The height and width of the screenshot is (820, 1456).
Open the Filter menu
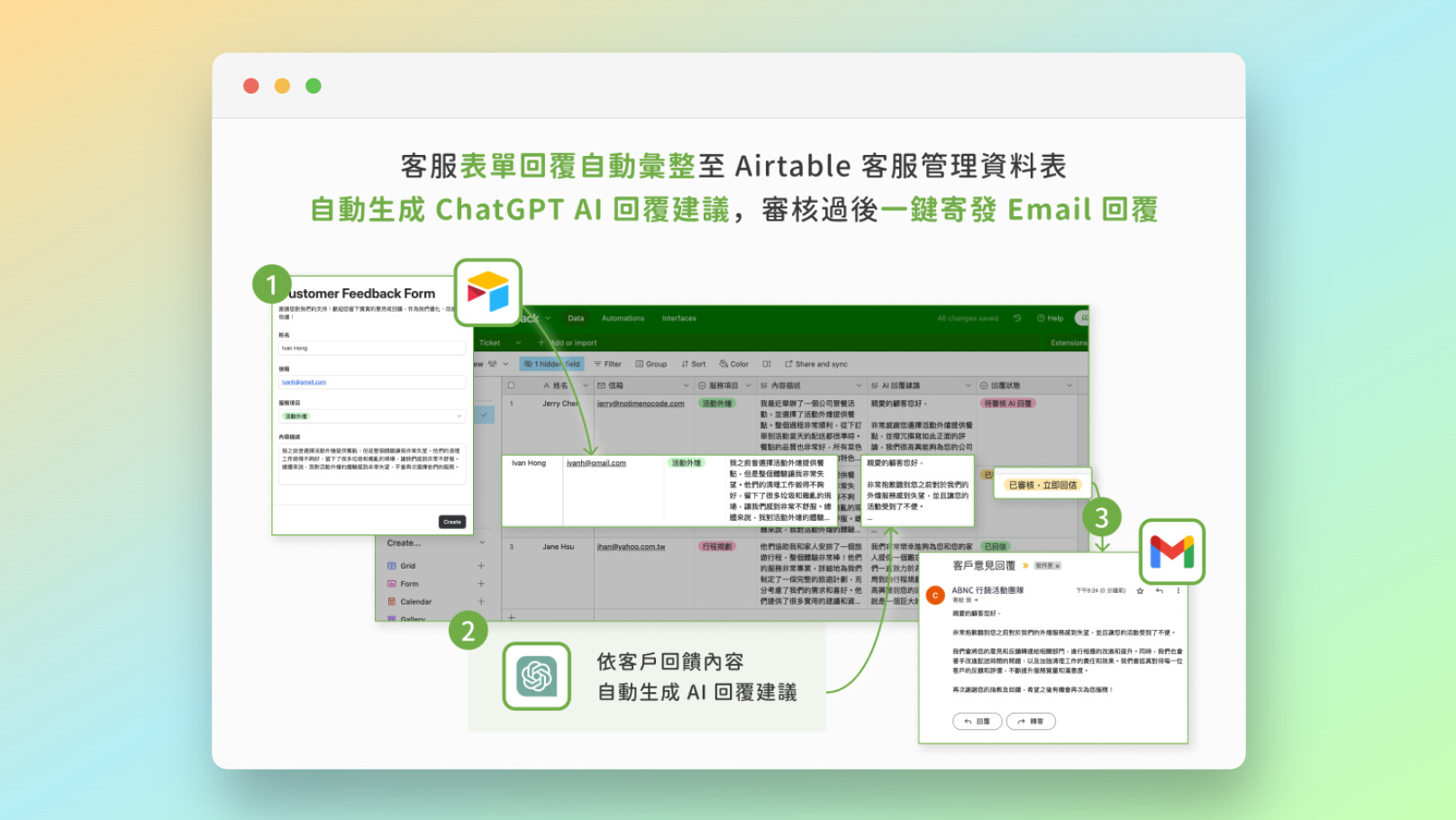click(607, 364)
